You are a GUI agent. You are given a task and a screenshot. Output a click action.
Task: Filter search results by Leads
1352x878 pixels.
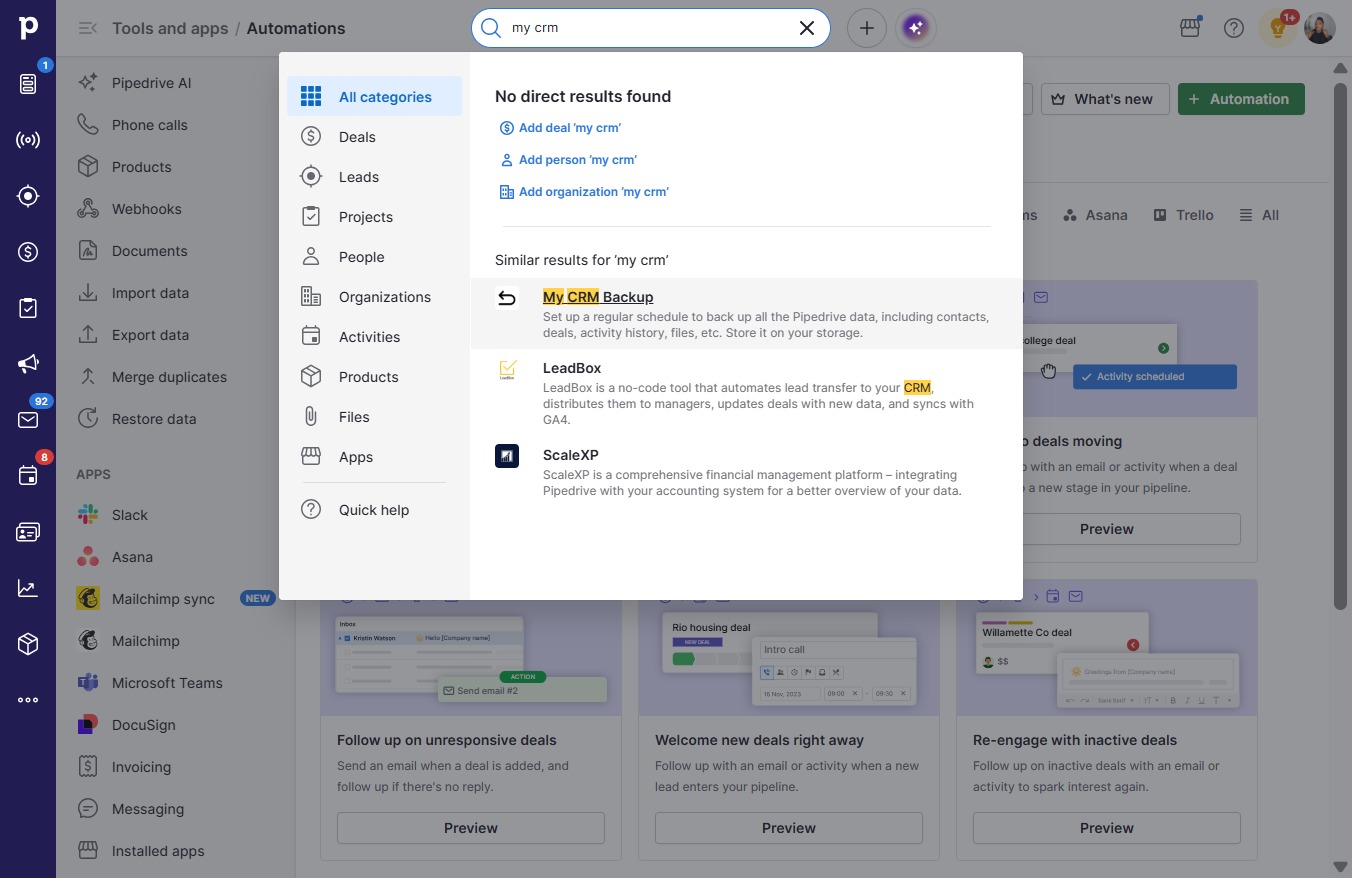[x=374, y=177]
